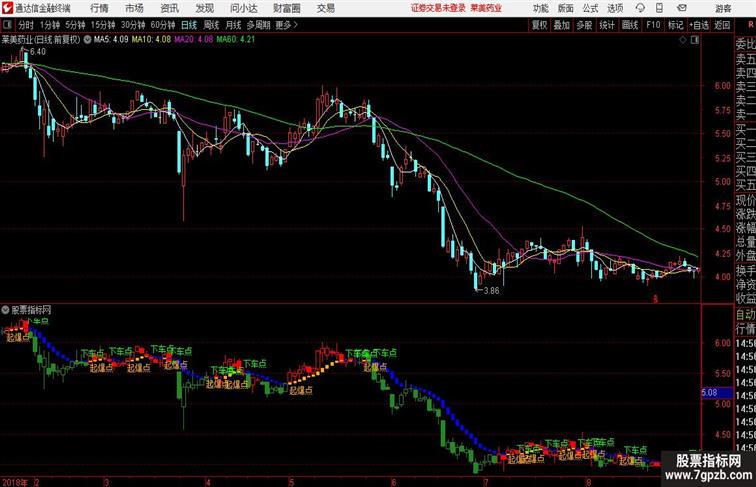The height and width of the screenshot is (487, 756).
Task: Click the 通达信 red logo icon
Action: coord(7,8)
